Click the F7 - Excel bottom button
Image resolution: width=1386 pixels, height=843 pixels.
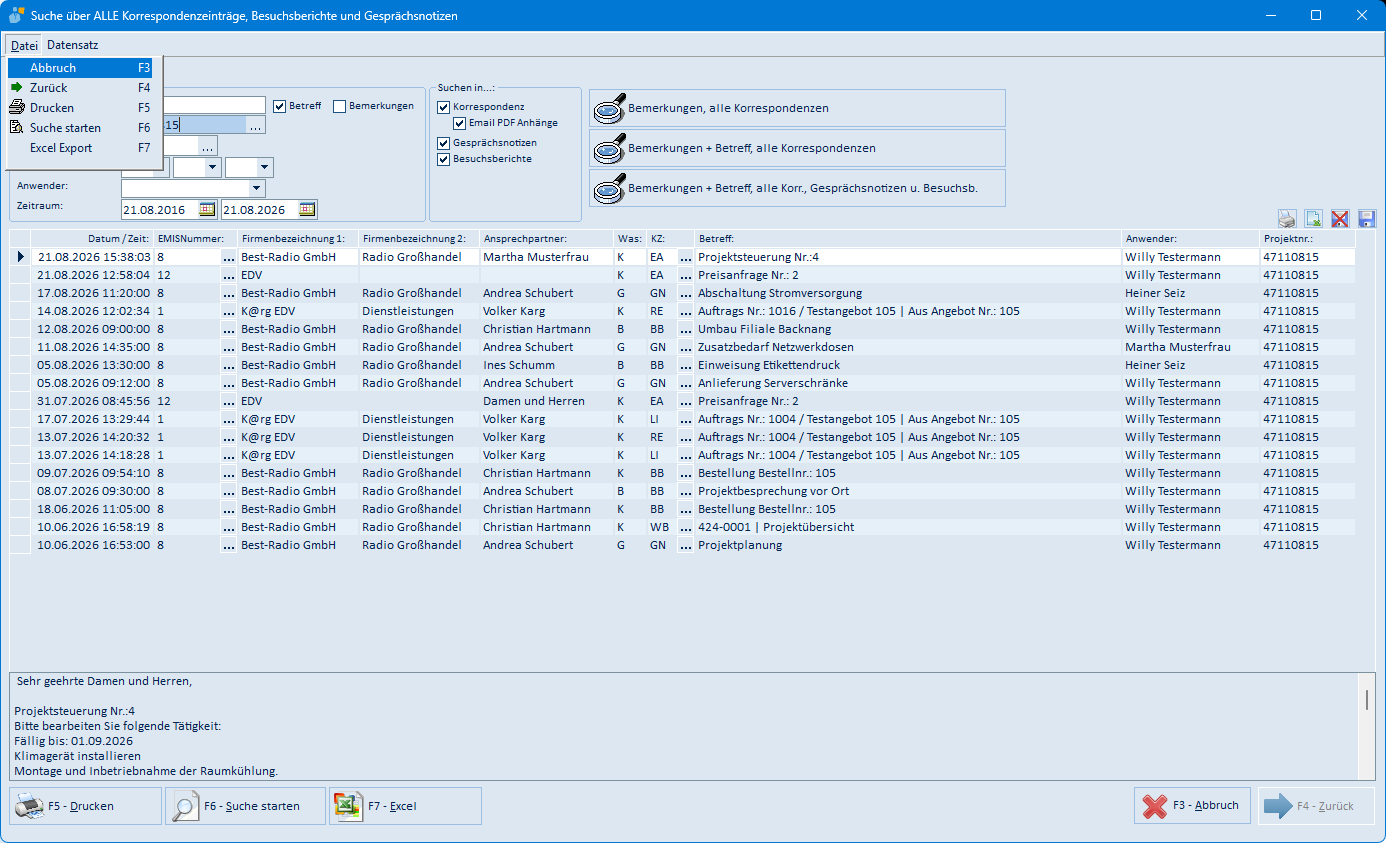pos(405,806)
